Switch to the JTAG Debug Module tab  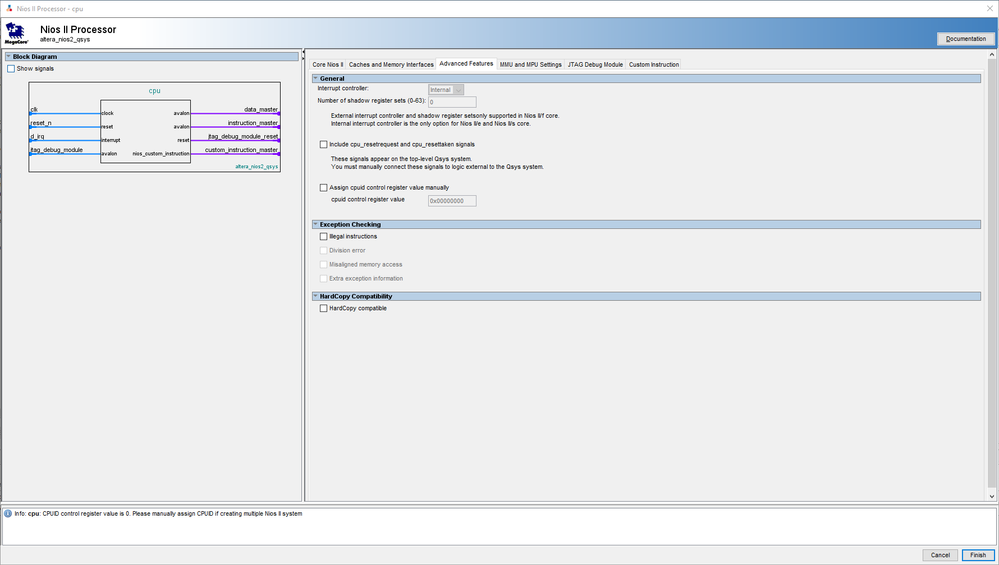595,64
